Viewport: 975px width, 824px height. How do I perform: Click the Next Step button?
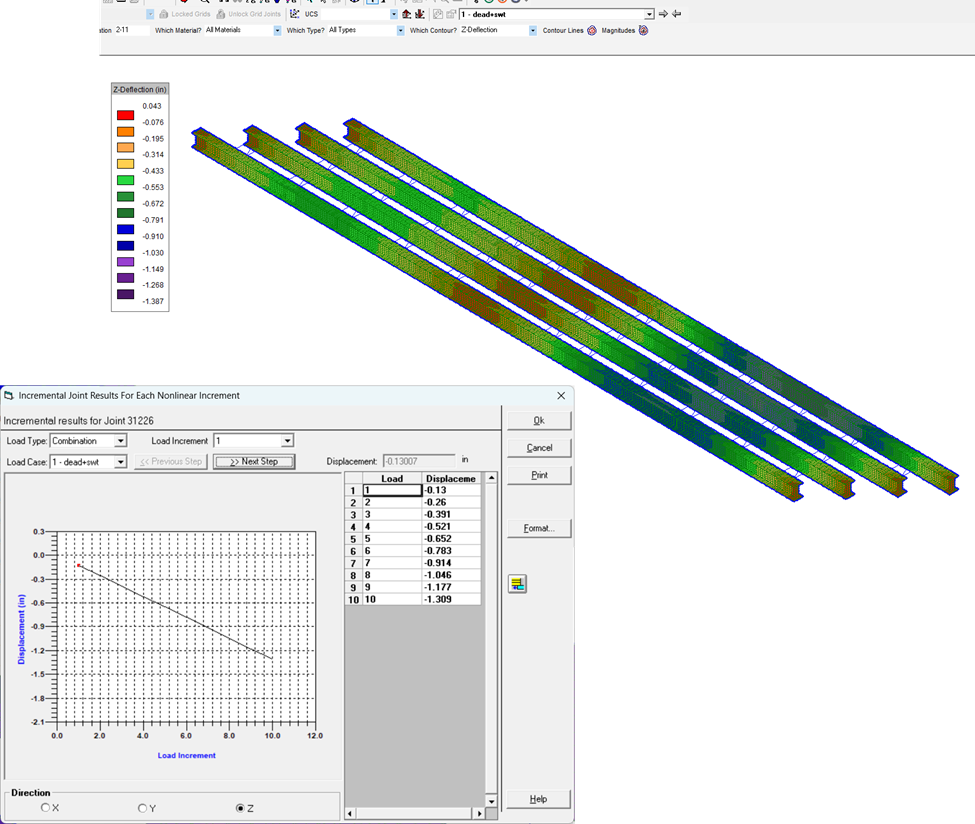coord(254,461)
